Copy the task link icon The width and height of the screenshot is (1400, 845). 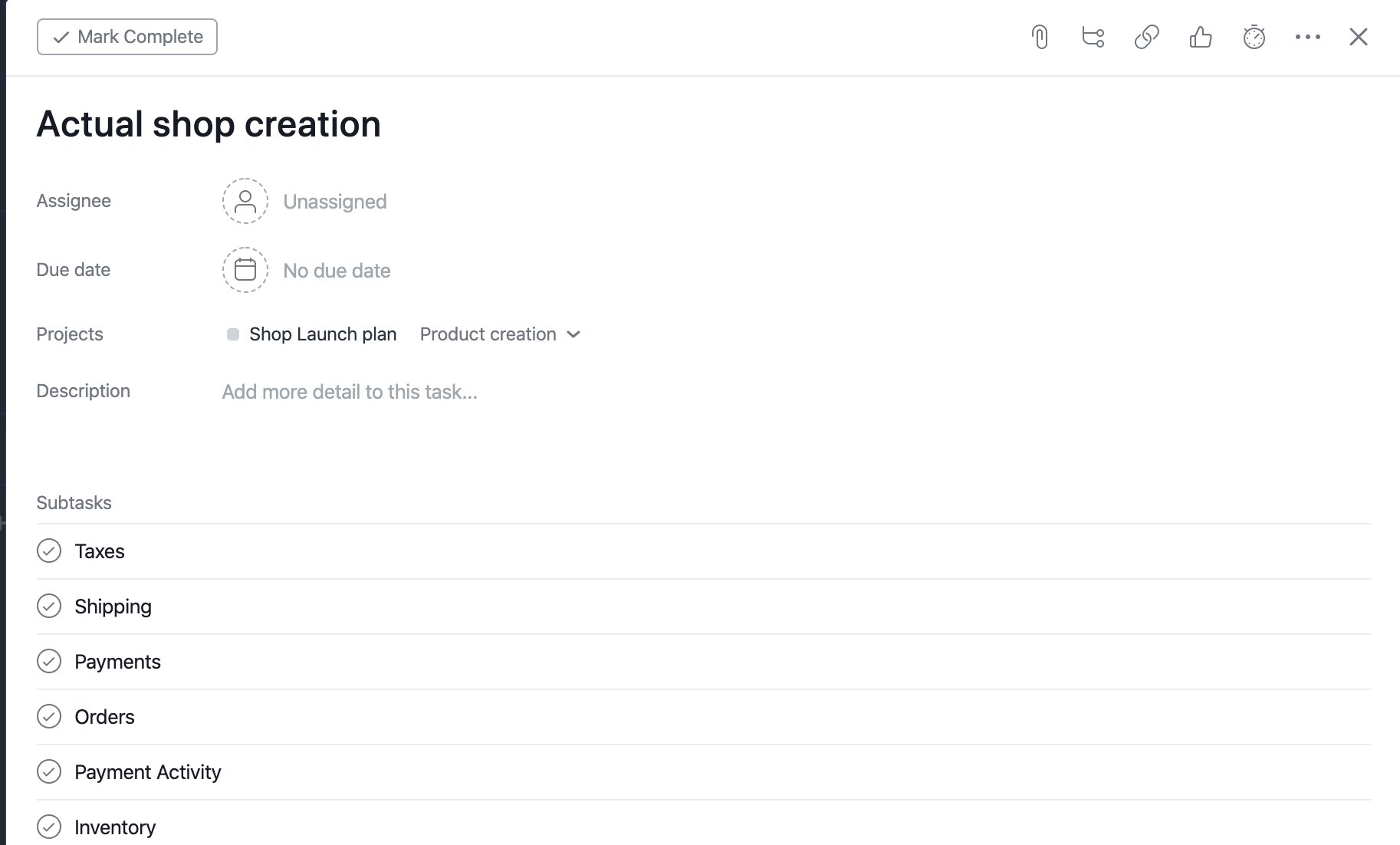click(1145, 36)
